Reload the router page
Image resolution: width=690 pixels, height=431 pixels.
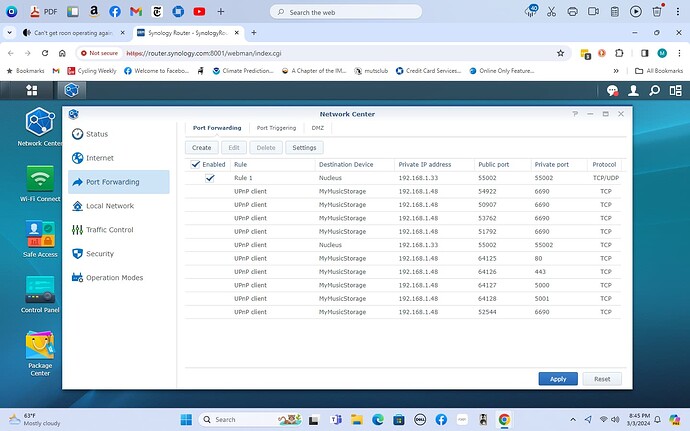click(x=45, y=53)
